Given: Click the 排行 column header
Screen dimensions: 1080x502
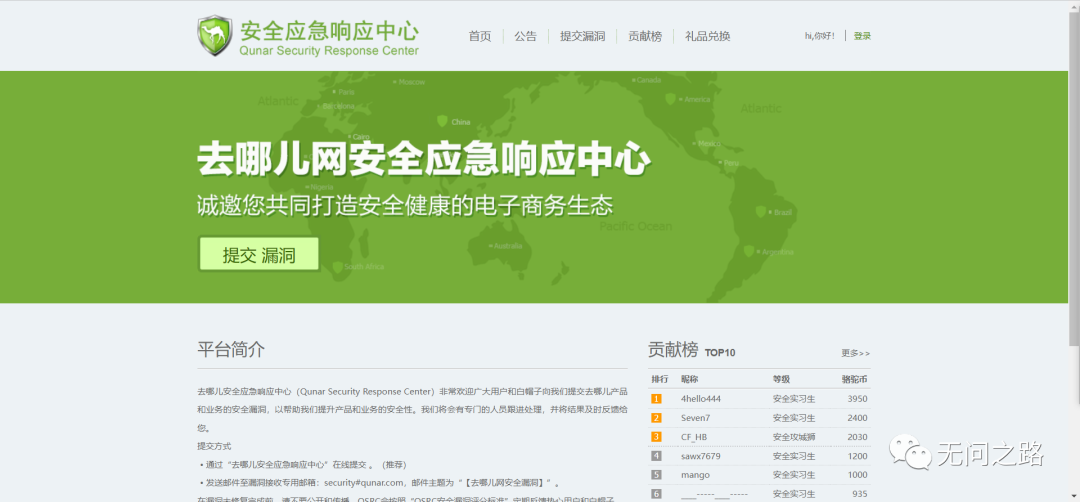Looking at the screenshot, I should click(660, 379).
